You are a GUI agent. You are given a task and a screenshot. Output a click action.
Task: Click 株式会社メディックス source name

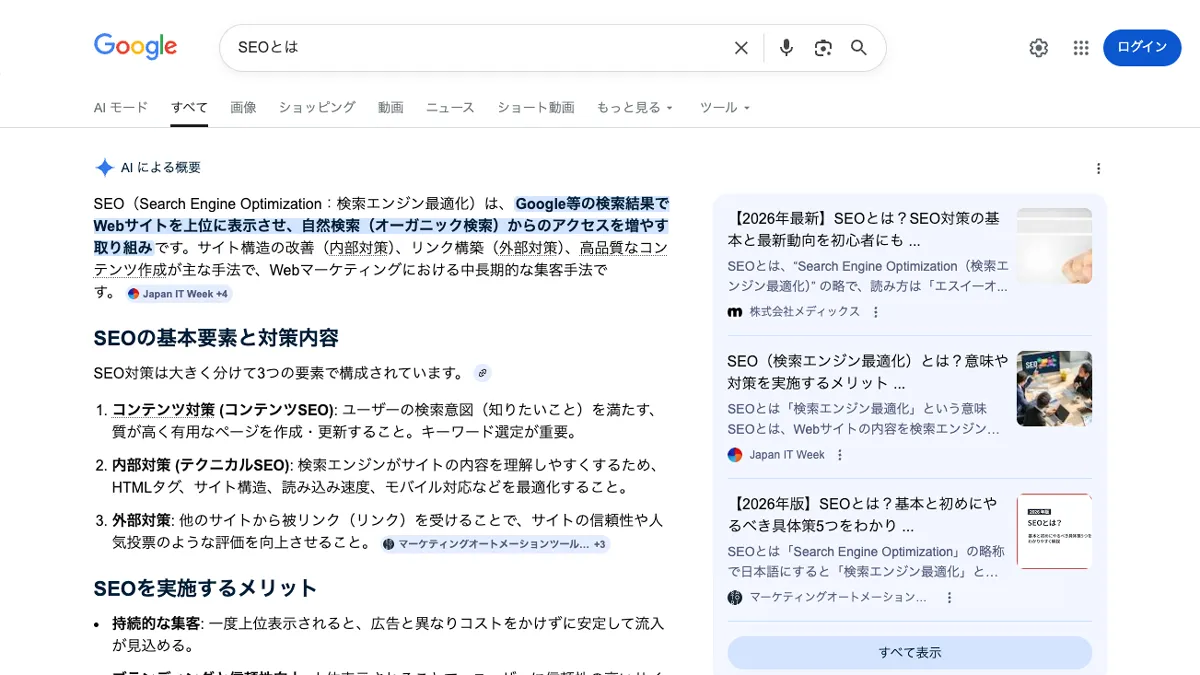pos(805,312)
